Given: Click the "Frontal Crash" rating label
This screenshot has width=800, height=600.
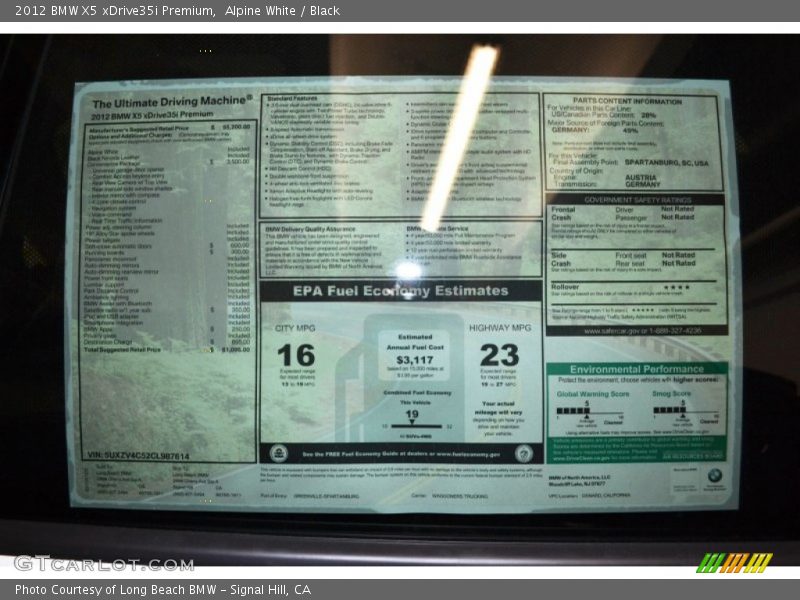Looking at the screenshot, I should coord(563,213).
